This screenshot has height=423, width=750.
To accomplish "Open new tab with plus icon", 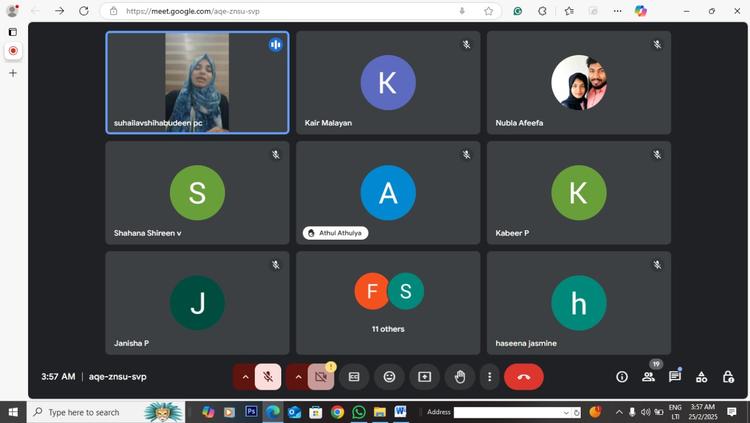I will point(13,73).
